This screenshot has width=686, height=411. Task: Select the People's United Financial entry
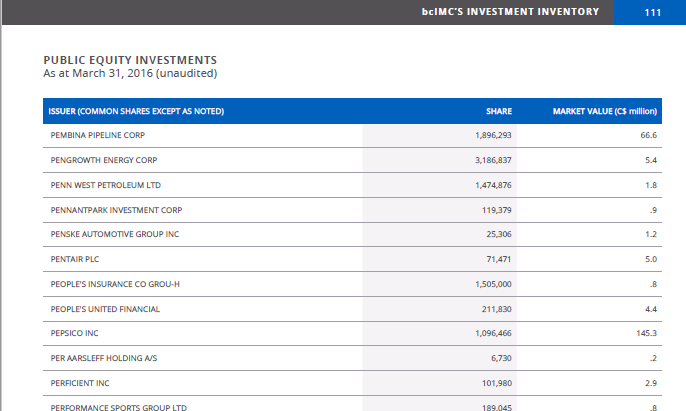coord(105,309)
